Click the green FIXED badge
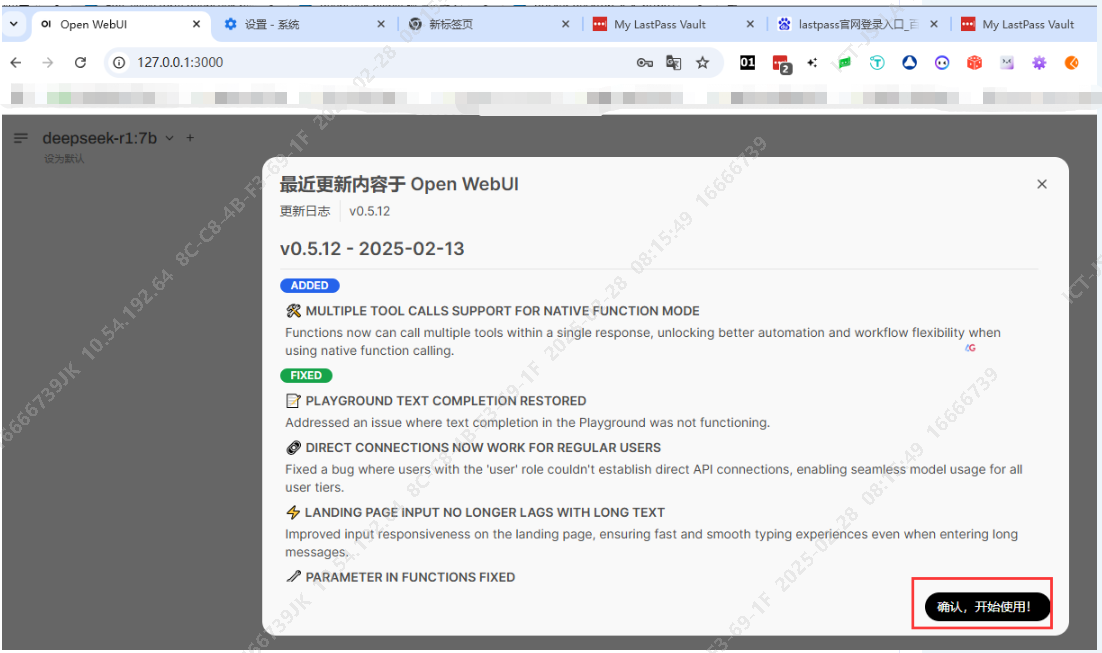 coord(306,375)
